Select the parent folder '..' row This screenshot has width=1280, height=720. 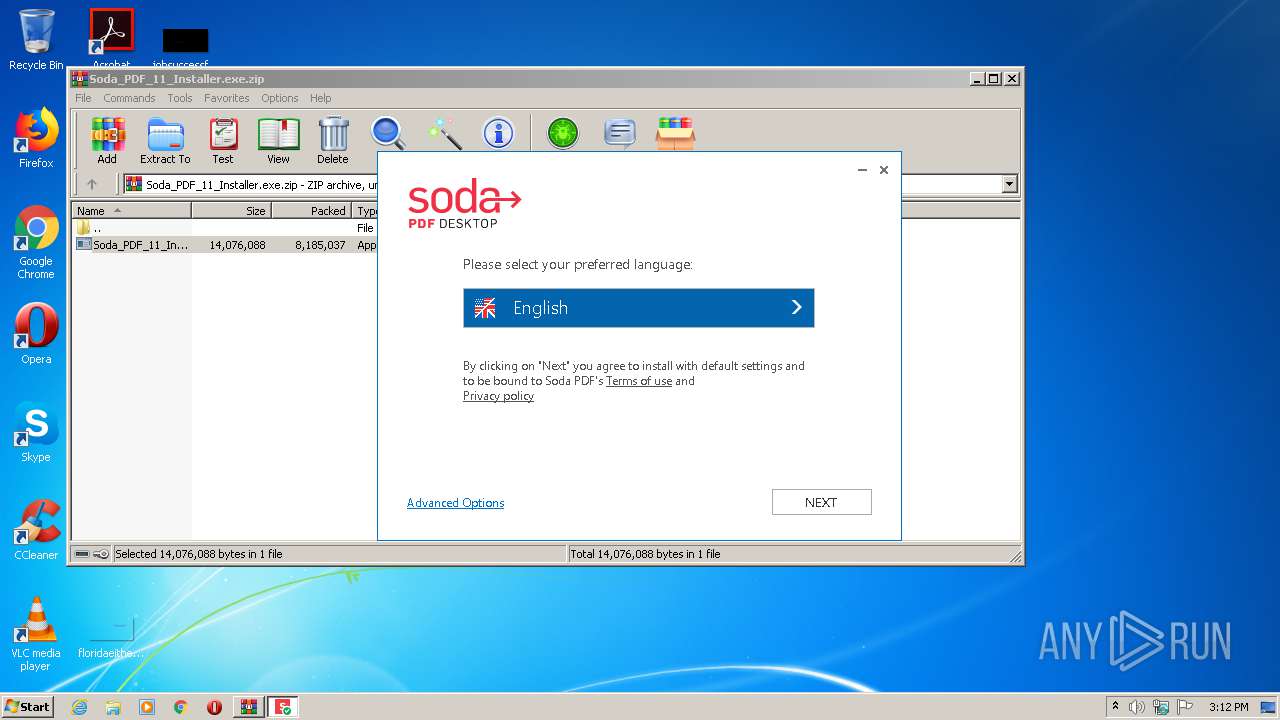click(224, 228)
